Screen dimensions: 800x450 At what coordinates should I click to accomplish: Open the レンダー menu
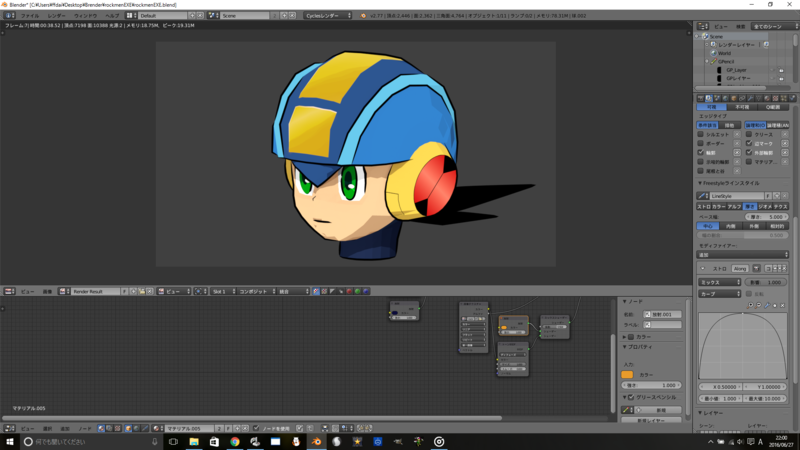pyautogui.click(x=56, y=16)
